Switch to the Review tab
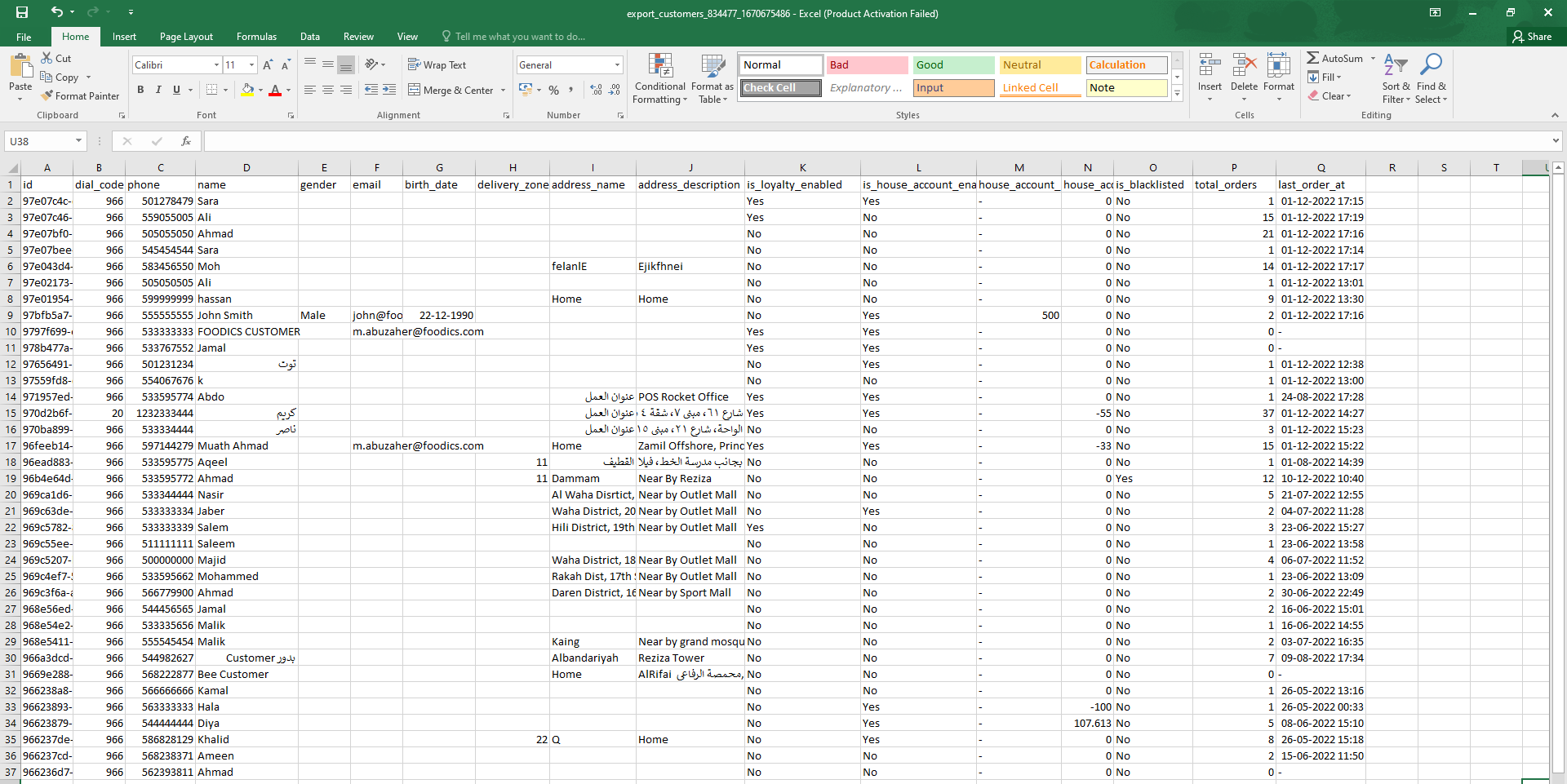 point(358,37)
